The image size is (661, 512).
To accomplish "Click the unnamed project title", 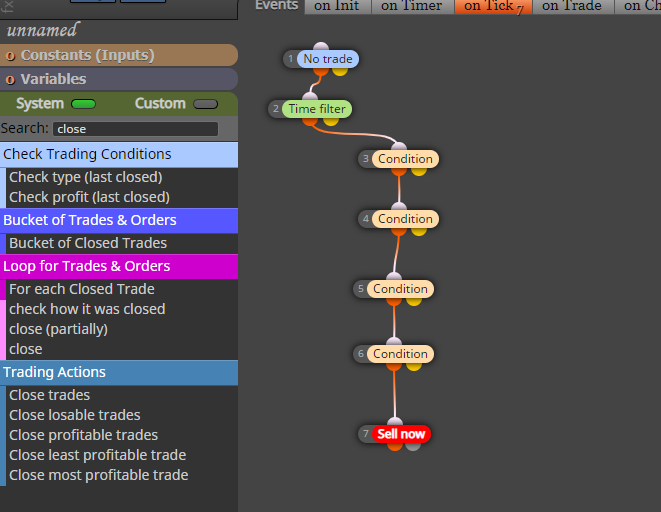I will coord(42,30).
